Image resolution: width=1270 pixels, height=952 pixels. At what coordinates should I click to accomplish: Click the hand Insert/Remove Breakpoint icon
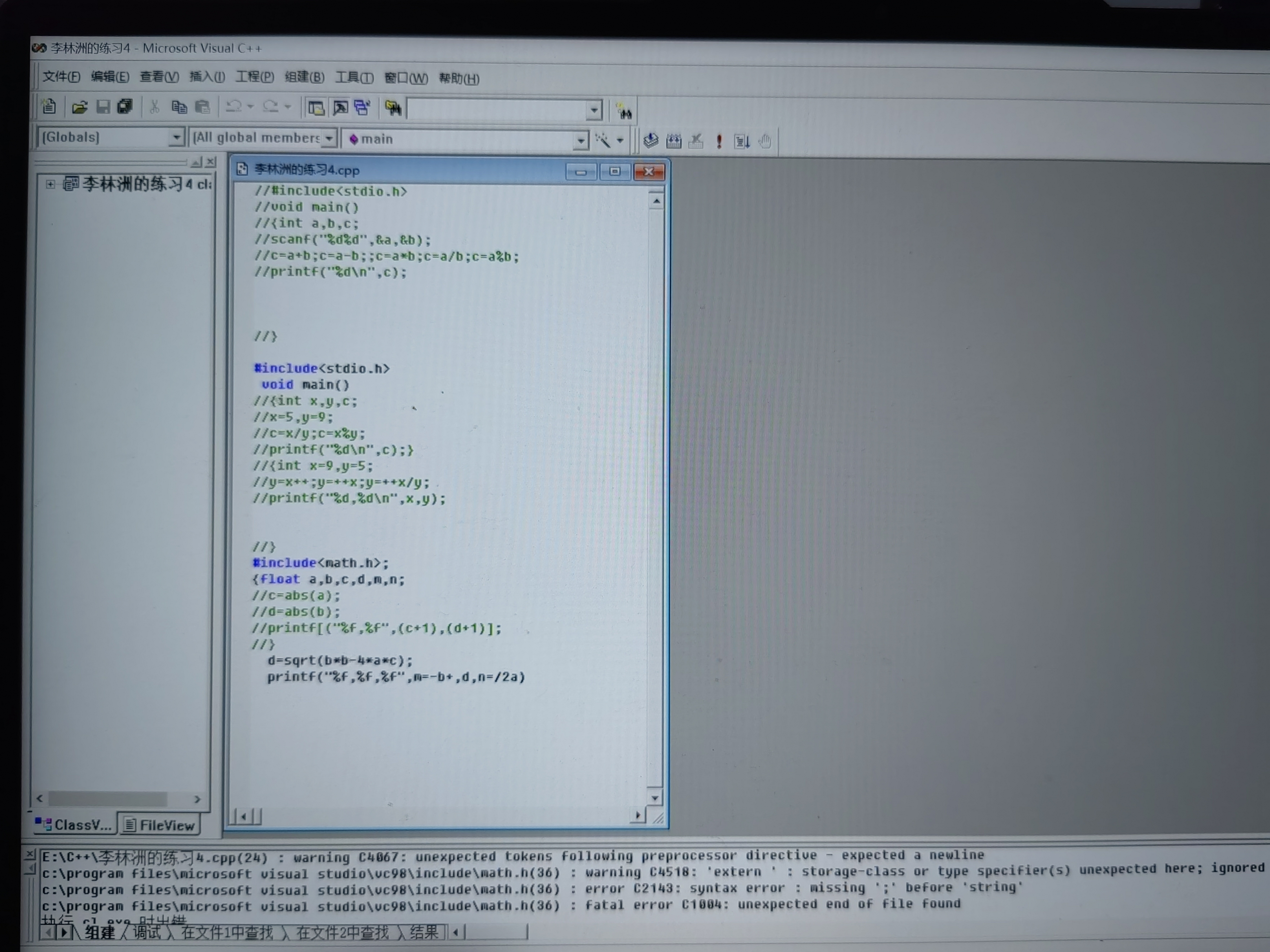pos(765,141)
